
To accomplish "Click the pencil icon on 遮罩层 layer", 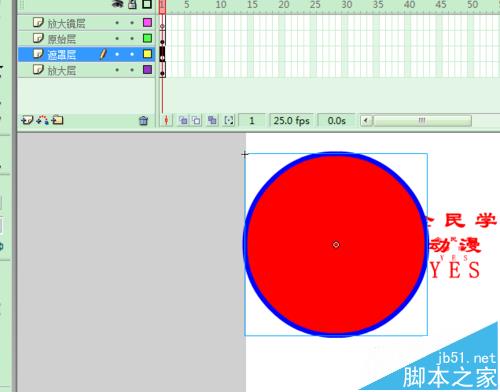I will (x=103, y=54).
